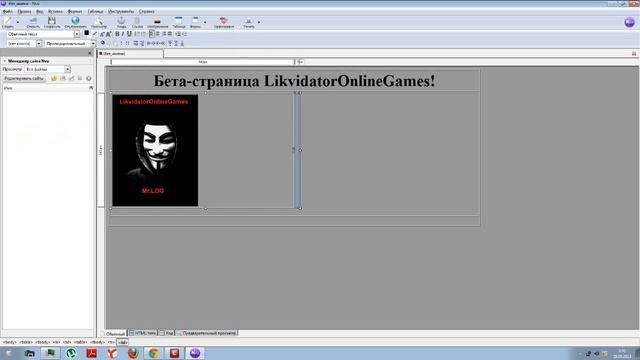Click the Просмотр (Browse) toolbar icon
The height and width of the screenshot is (360, 640).
(99, 22)
